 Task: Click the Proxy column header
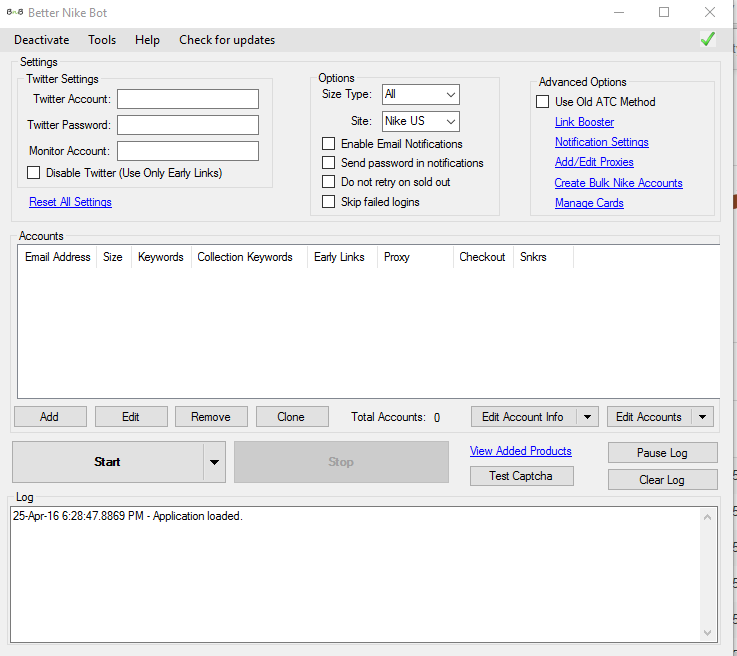tap(416, 257)
